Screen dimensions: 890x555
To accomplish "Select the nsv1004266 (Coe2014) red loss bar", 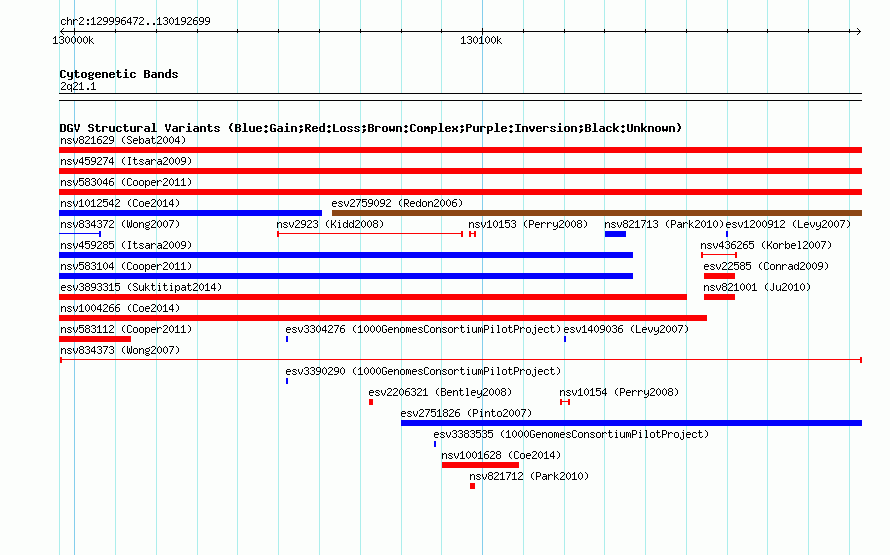I will point(383,318).
